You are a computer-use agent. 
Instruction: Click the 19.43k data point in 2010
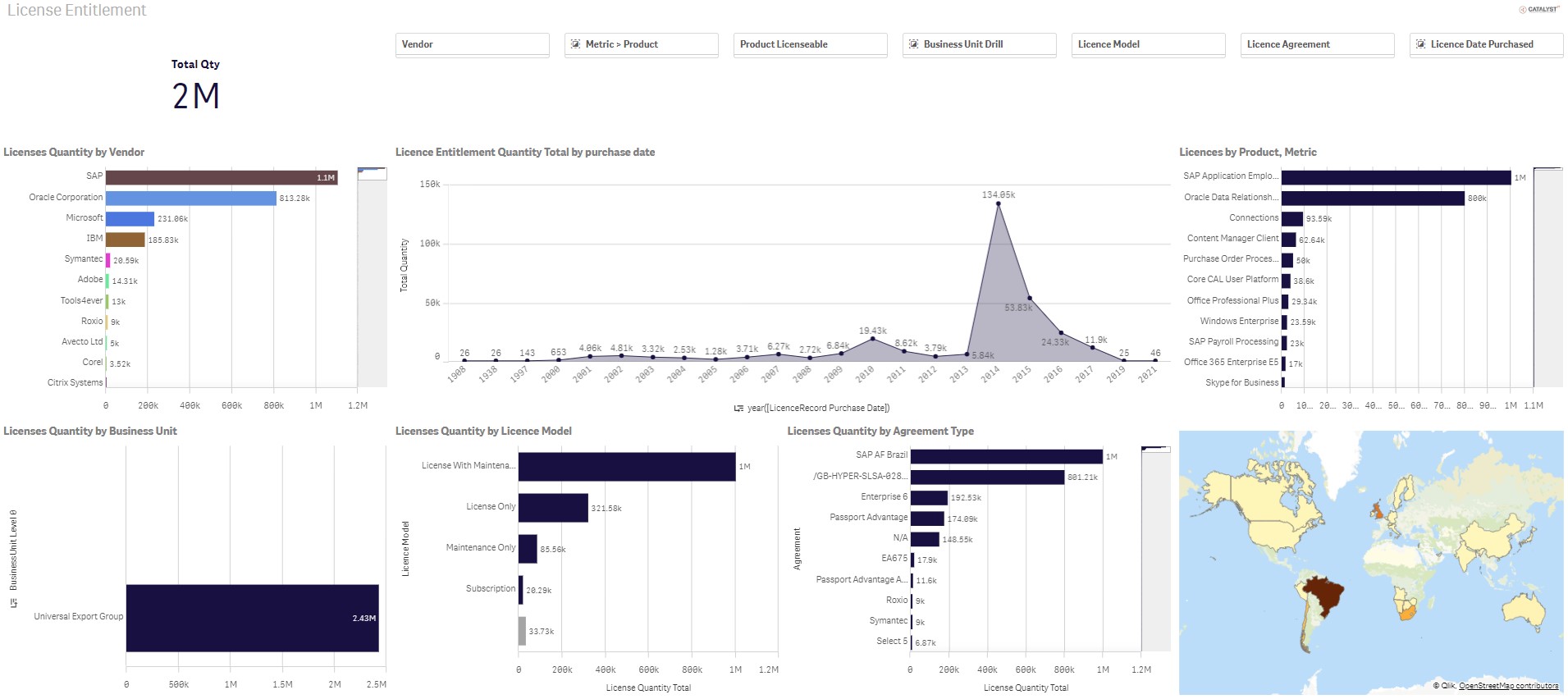tap(872, 338)
